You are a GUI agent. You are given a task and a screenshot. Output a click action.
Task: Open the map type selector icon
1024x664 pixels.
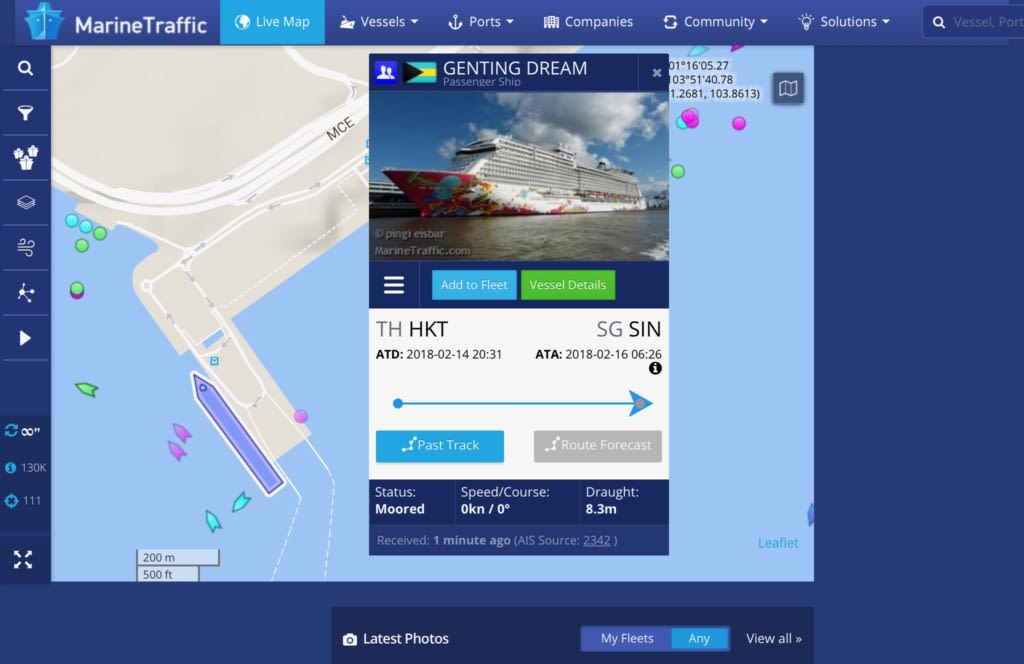pyautogui.click(x=788, y=88)
